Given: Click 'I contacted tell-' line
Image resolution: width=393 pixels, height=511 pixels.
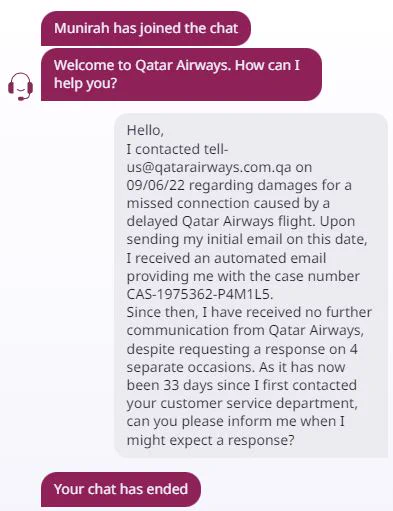Looking at the screenshot, I should tap(177, 149).
